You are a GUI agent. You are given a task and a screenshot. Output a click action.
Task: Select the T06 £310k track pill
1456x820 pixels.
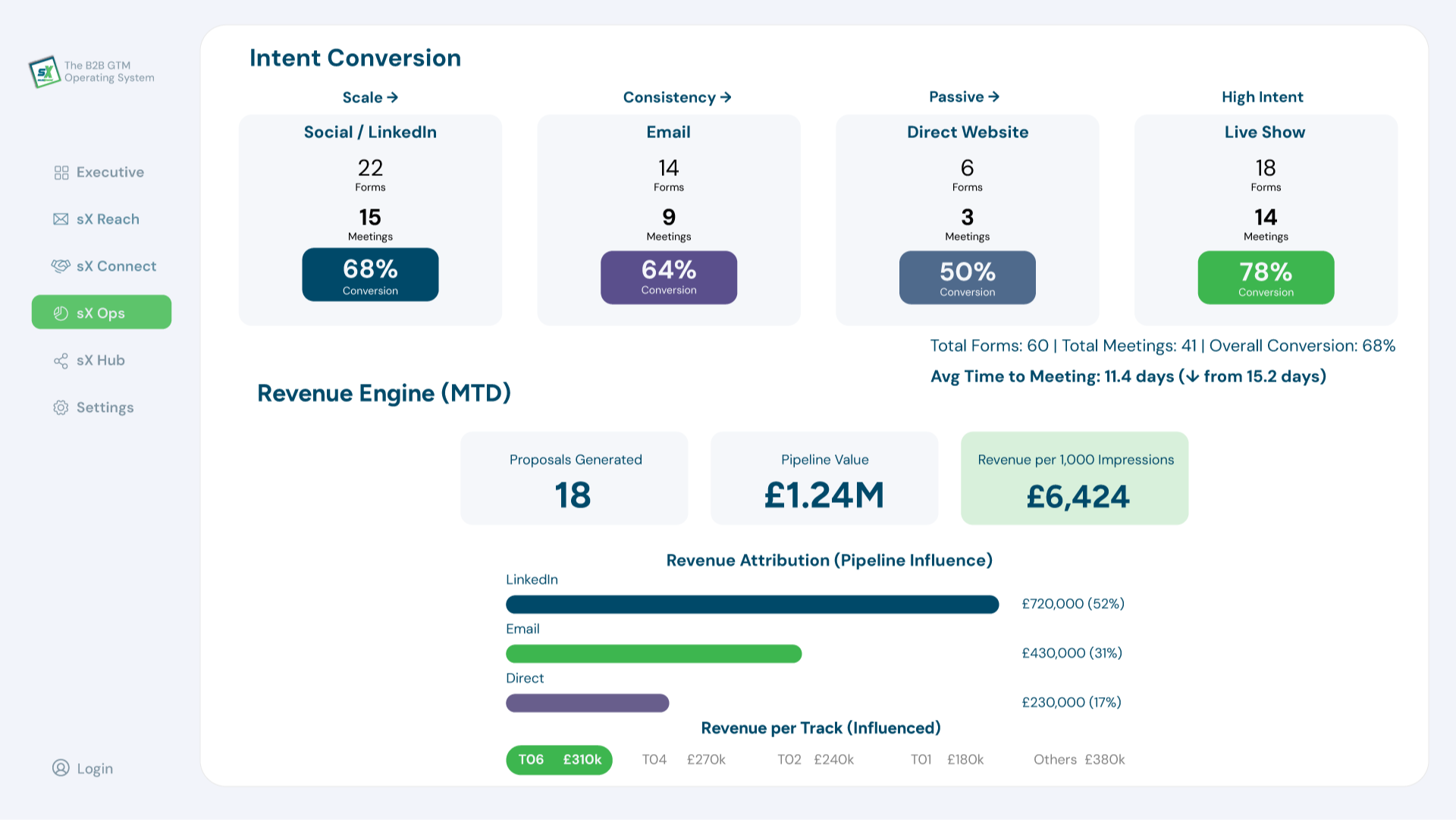(x=559, y=759)
